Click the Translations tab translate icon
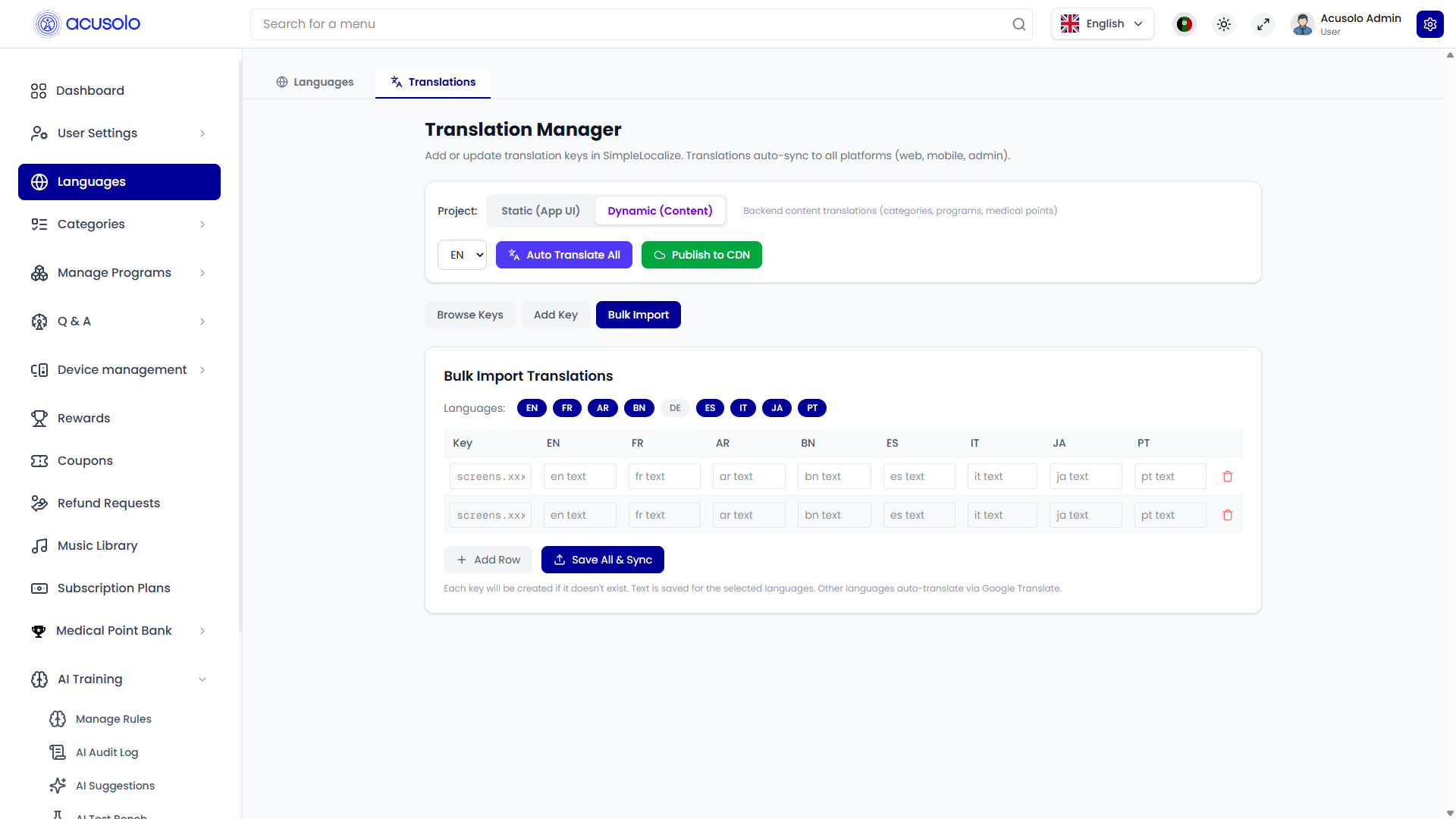Image resolution: width=1456 pixels, height=819 pixels. (x=397, y=82)
